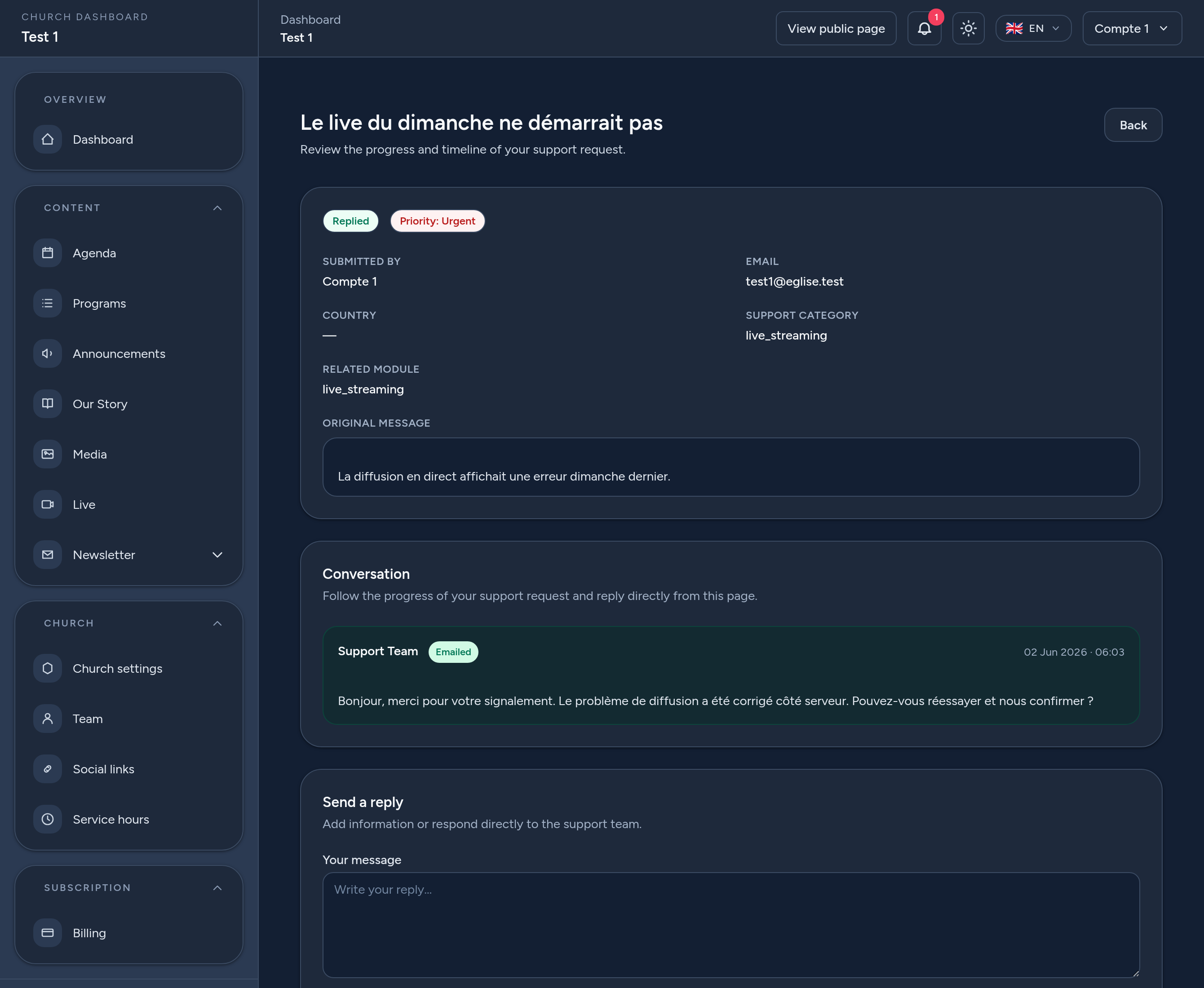Open Service hours page
This screenshot has height=988, width=1204.
(128, 820)
